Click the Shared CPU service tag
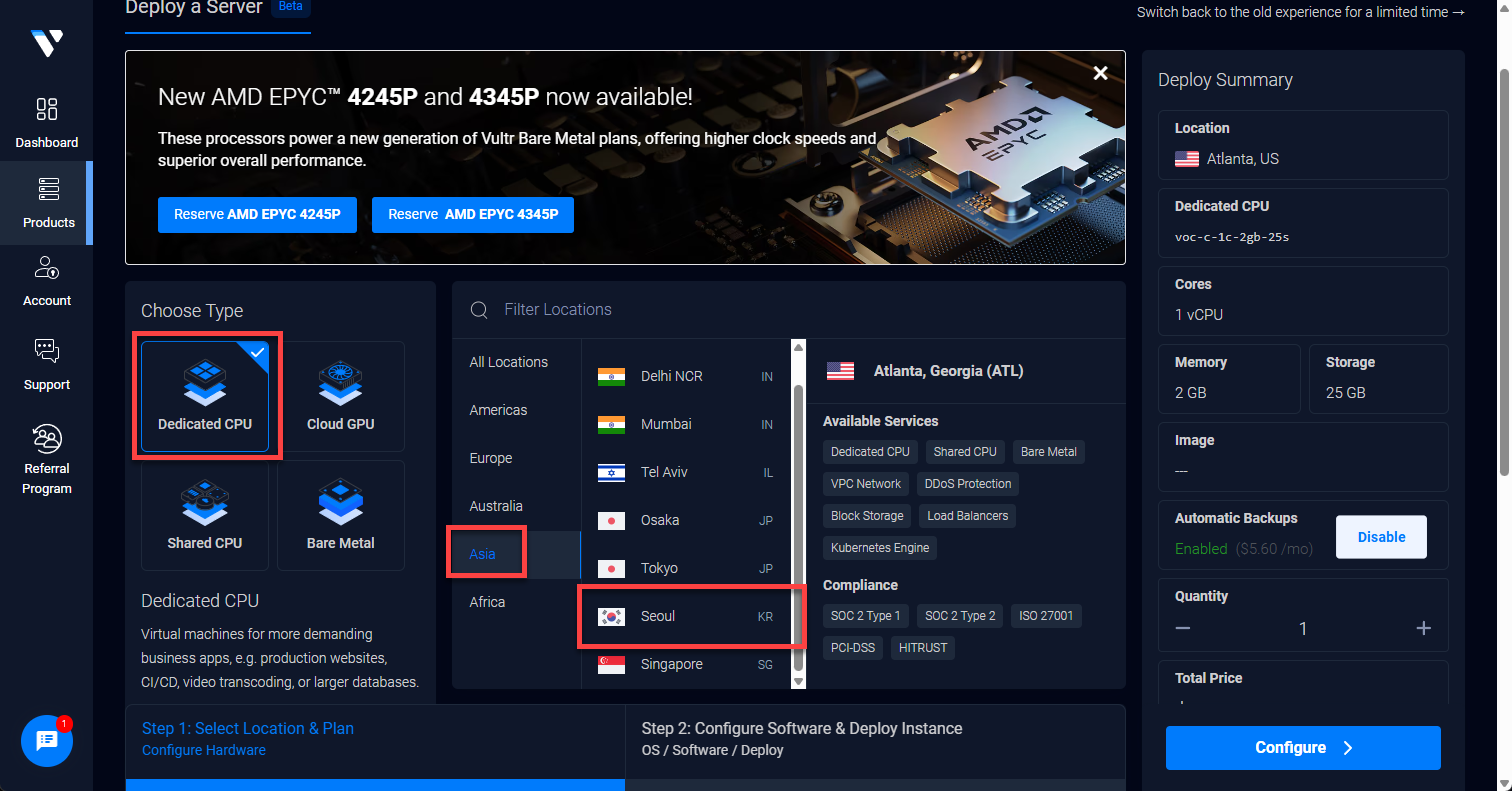The width and height of the screenshot is (1512, 791). tap(965, 452)
